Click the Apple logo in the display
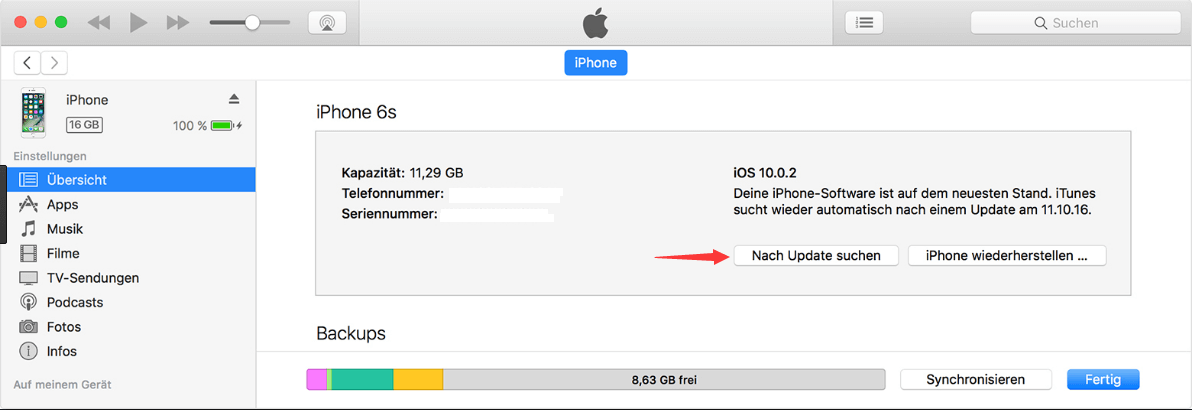 595,24
